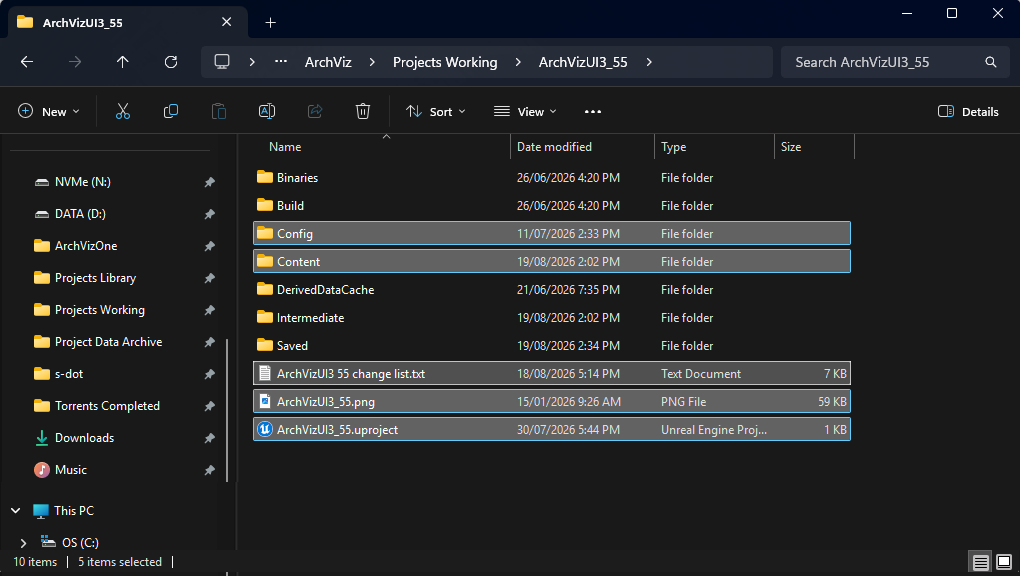Click the PC monitor icon in address bar

pyautogui.click(x=222, y=62)
